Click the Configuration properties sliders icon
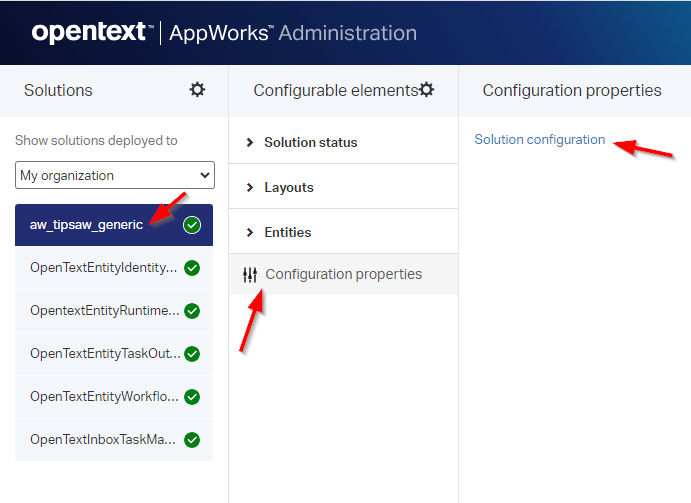691x503 pixels. point(250,275)
